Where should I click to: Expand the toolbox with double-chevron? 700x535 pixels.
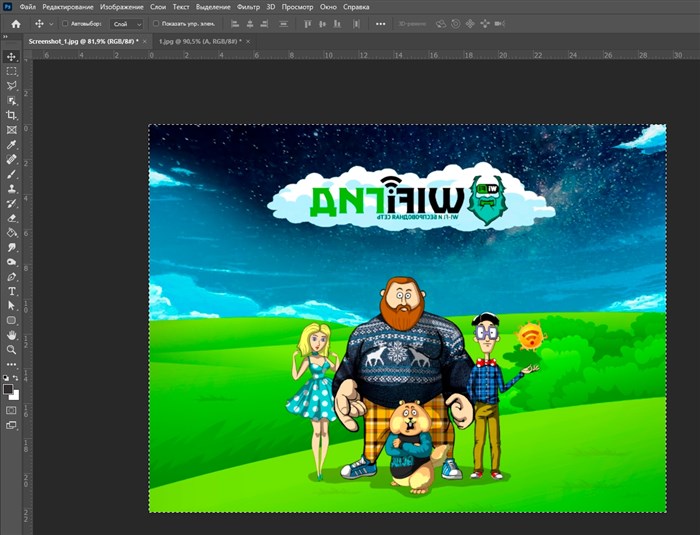pos(5,37)
